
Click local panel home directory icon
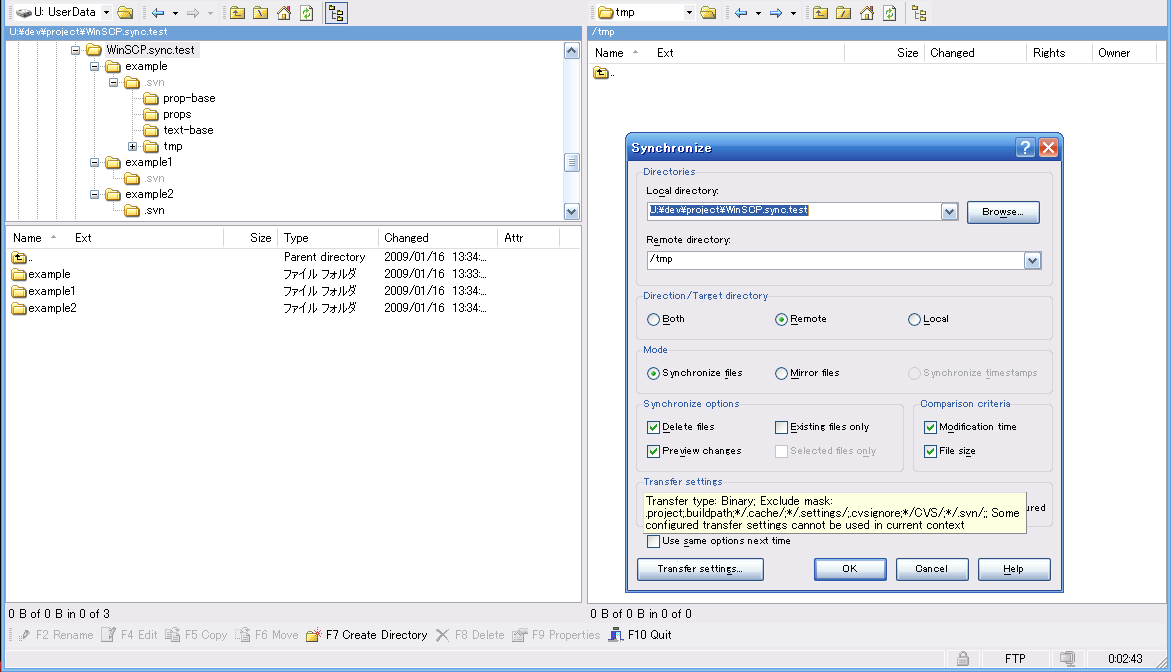pos(284,13)
